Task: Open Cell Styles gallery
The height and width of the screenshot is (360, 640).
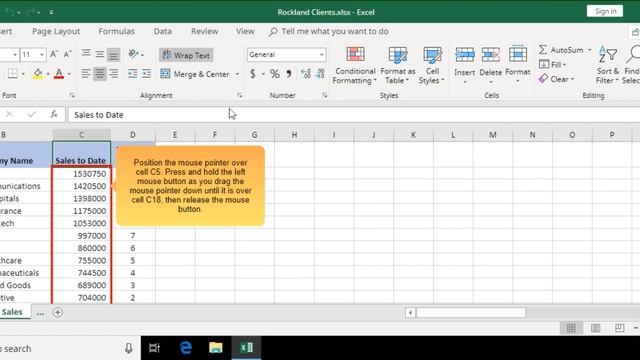Action: click(432, 65)
